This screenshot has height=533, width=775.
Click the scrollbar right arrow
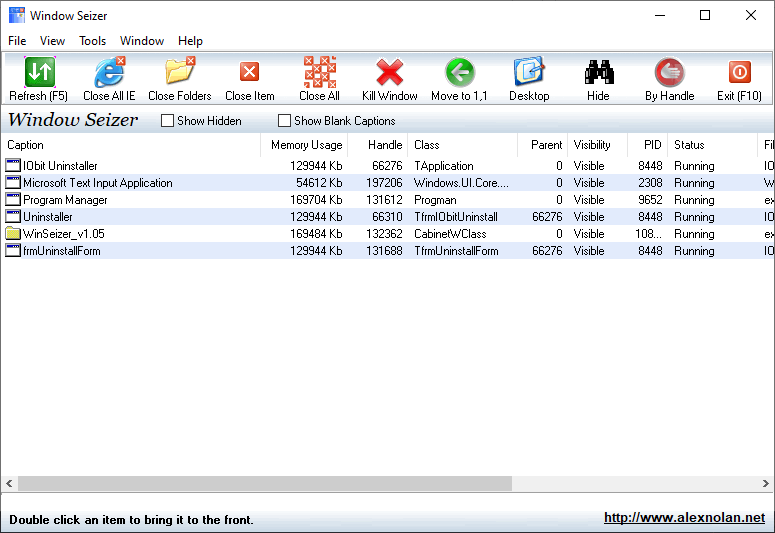(x=766, y=483)
